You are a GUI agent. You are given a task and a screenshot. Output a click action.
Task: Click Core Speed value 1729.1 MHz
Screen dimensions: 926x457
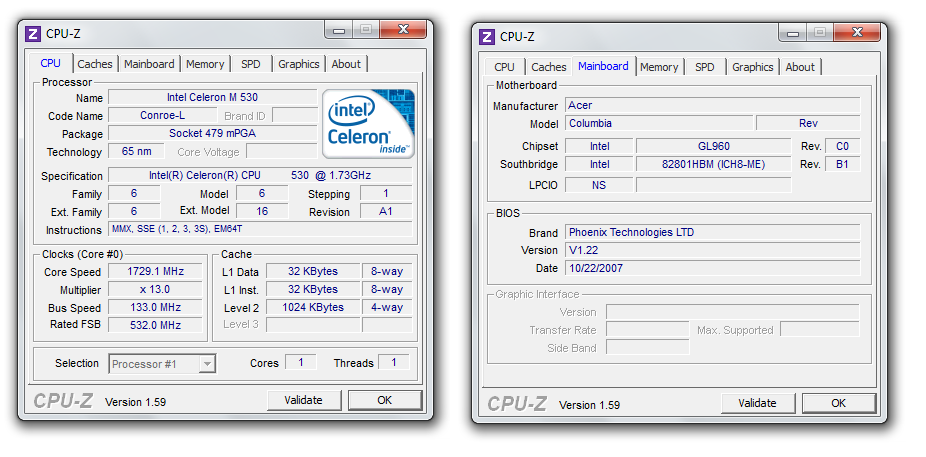coord(155,272)
